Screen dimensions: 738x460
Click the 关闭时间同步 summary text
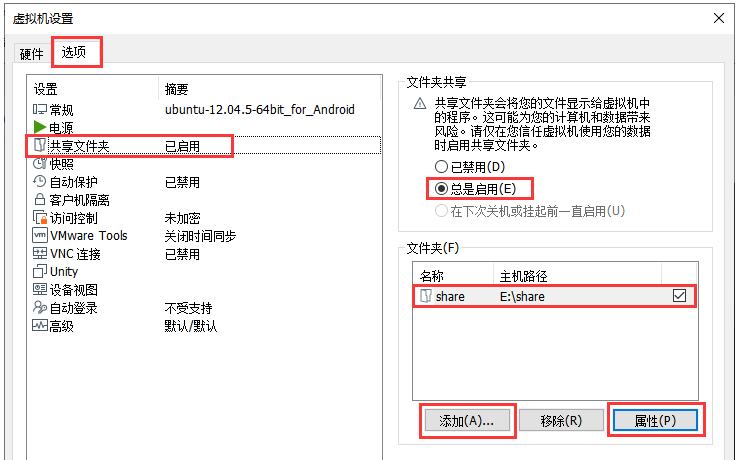[x=200, y=236]
